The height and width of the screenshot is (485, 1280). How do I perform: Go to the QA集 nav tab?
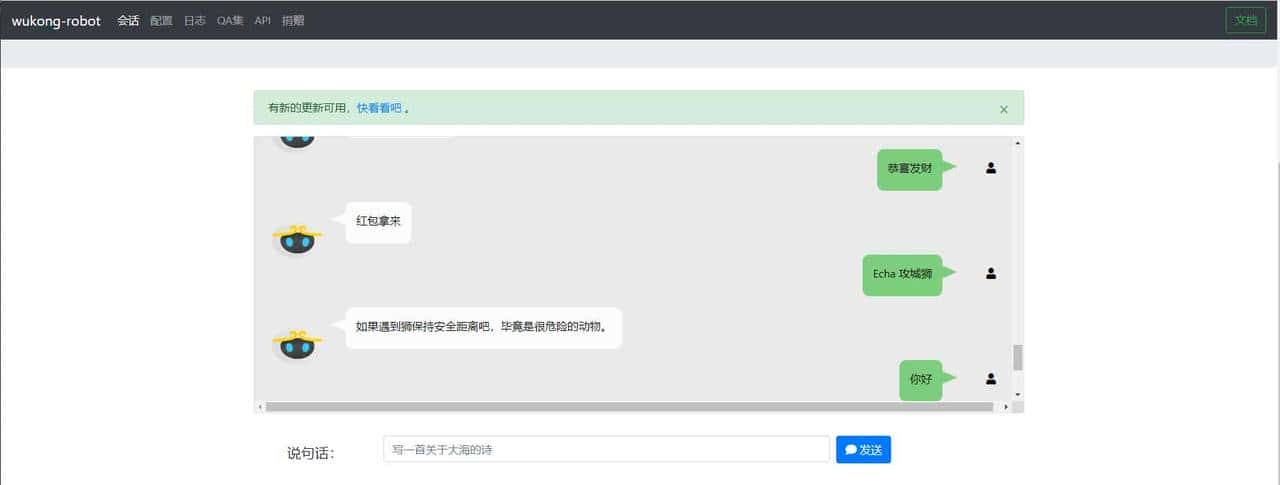pos(230,20)
